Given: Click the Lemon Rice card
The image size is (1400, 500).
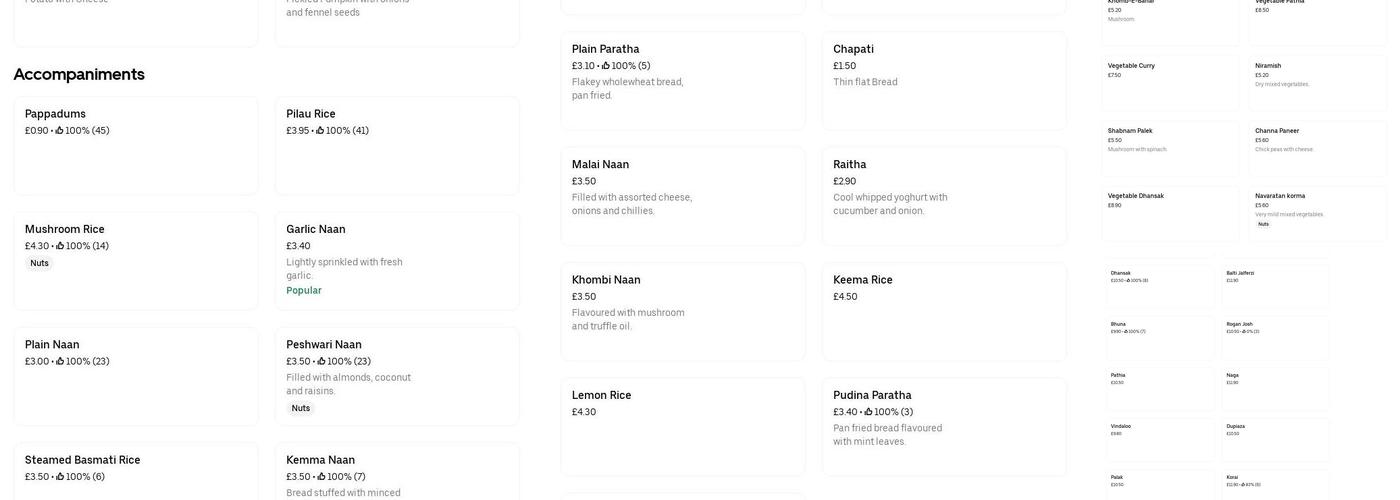Looking at the screenshot, I should tap(682, 426).
